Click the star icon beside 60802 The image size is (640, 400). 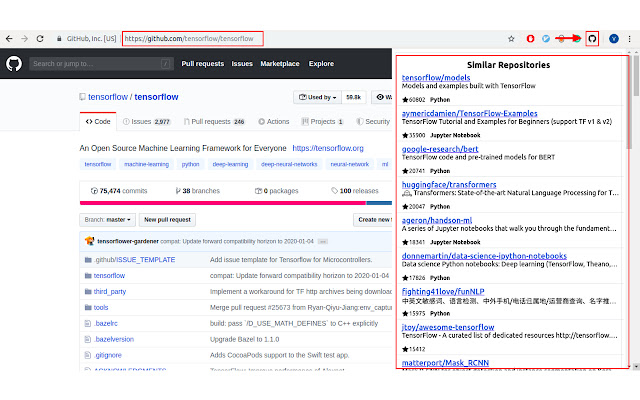(x=405, y=100)
